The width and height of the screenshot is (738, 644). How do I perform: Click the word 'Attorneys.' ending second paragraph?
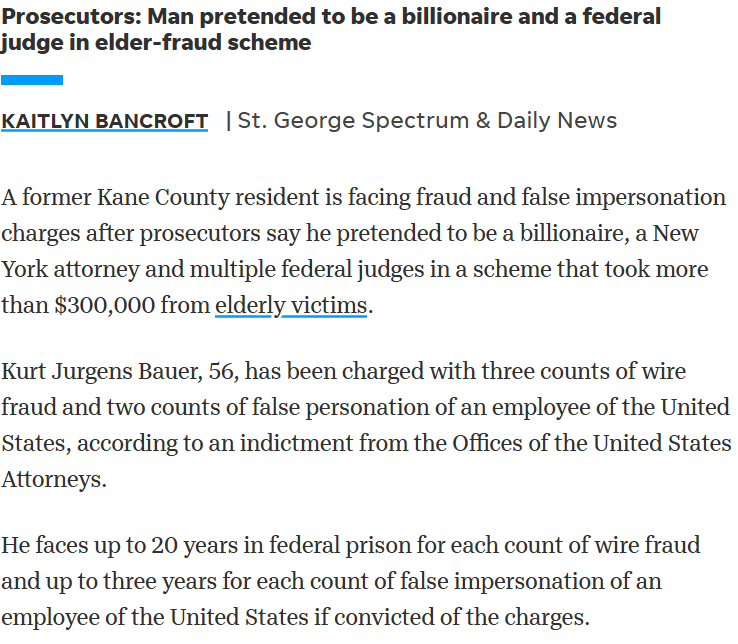[54, 479]
